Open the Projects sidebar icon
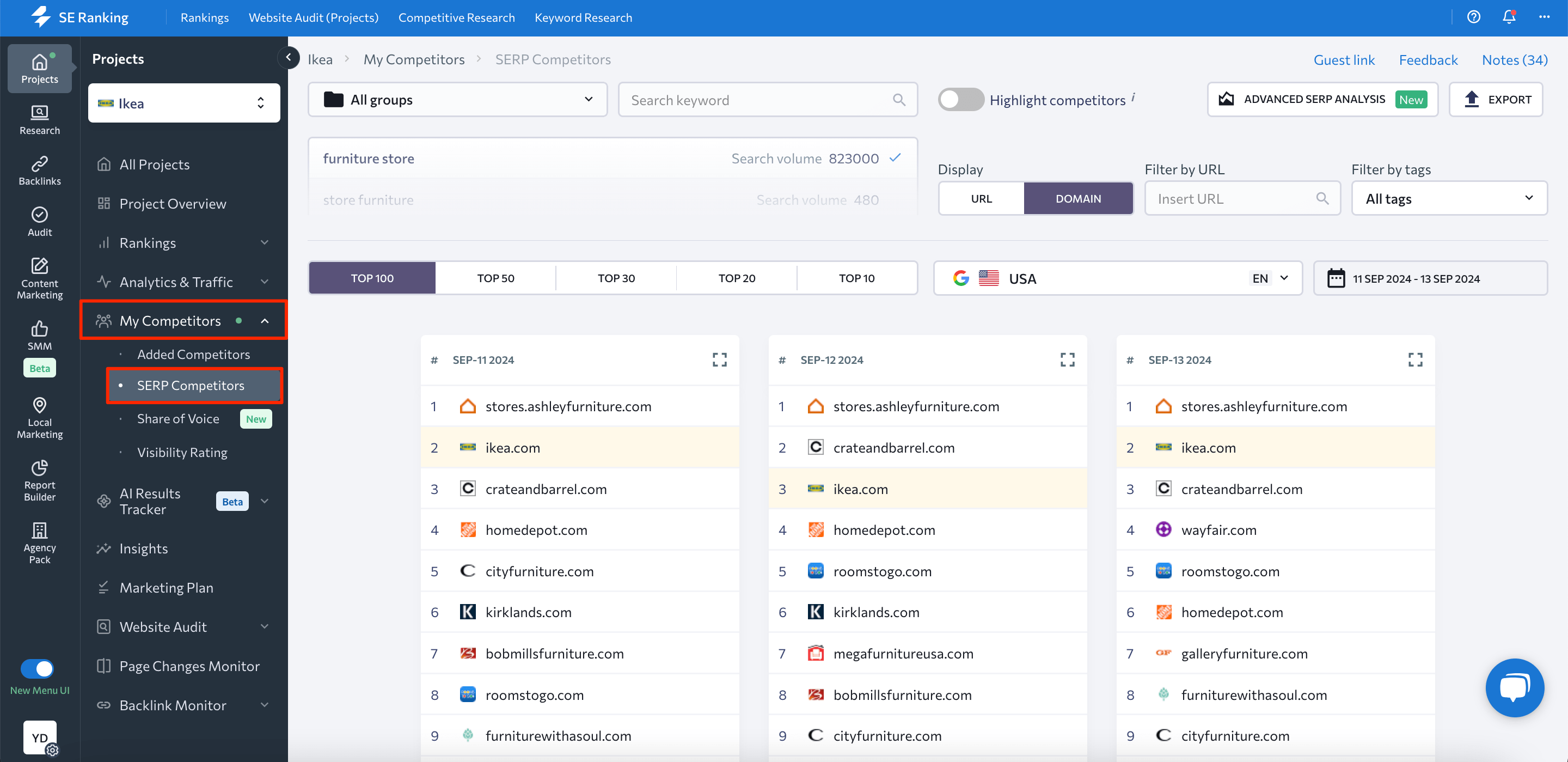This screenshot has width=1568, height=762. tap(40, 68)
